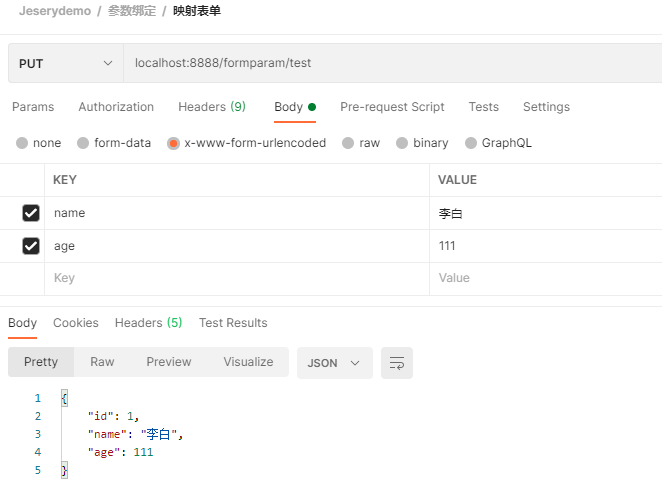Select the form-data radio option
Viewport: 662px width, 496px height.
83,143
